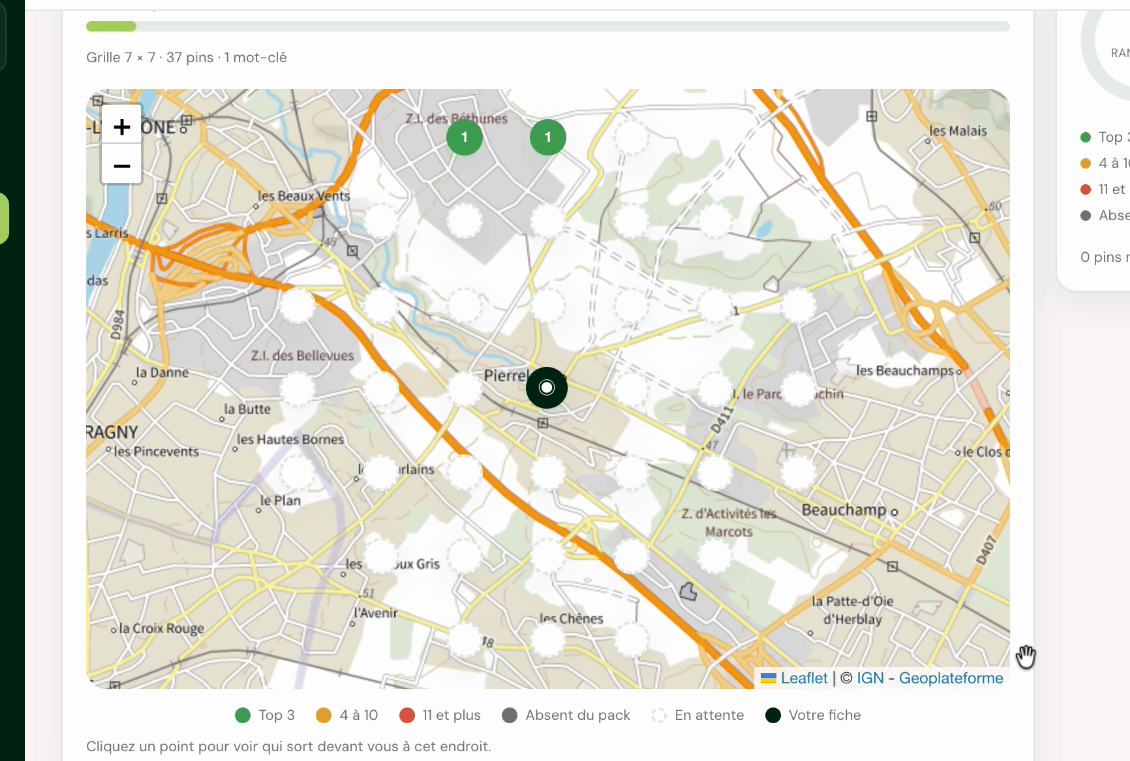Screen dimensions: 1130x761
Task: Select pending pin covering 'les Courlains' label
Action: point(381,473)
